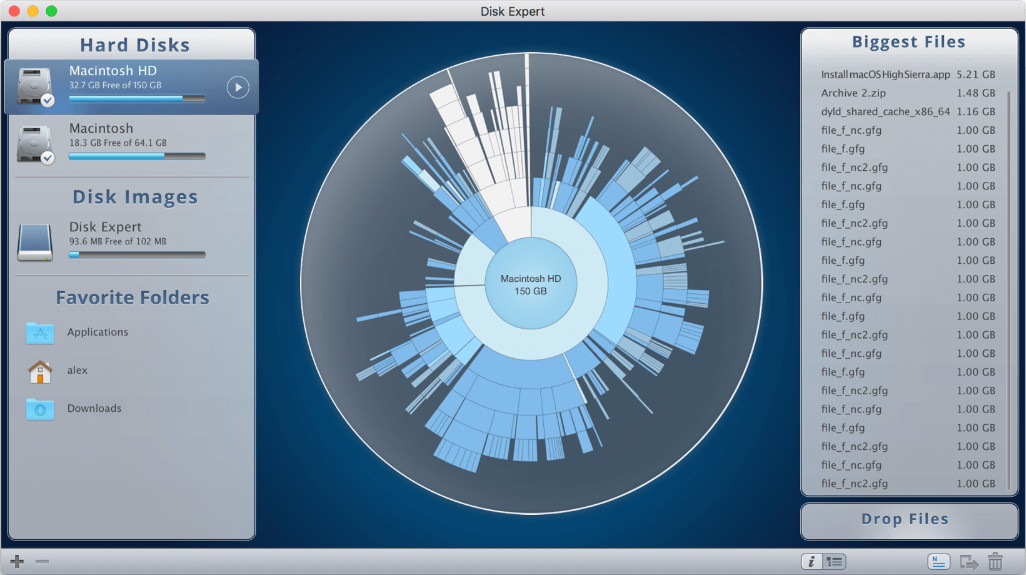Click the Biggest Files panel header
1026x575 pixels.
tap(908, 42)
